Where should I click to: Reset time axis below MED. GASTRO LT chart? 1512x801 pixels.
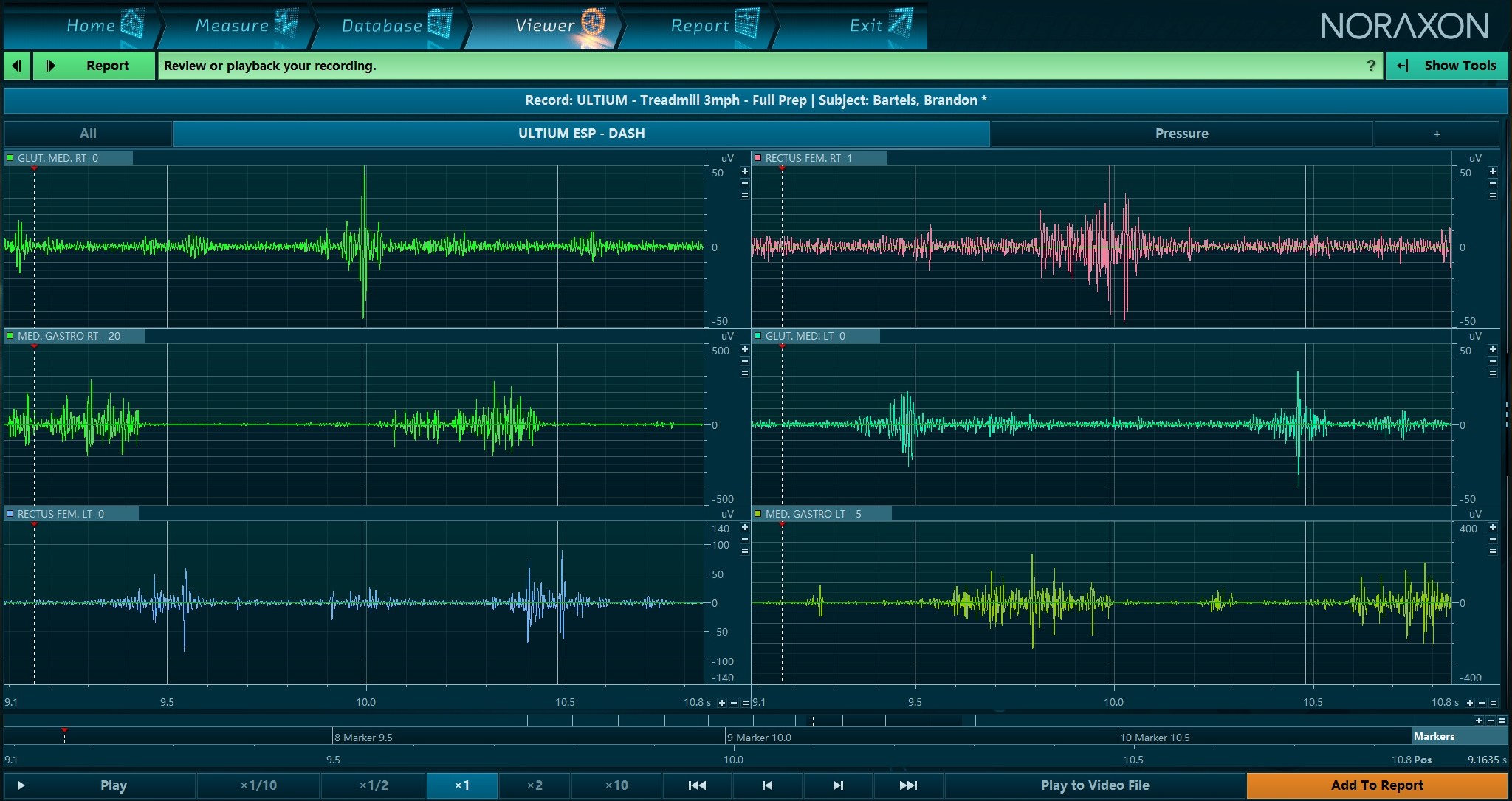[1494, 703]
